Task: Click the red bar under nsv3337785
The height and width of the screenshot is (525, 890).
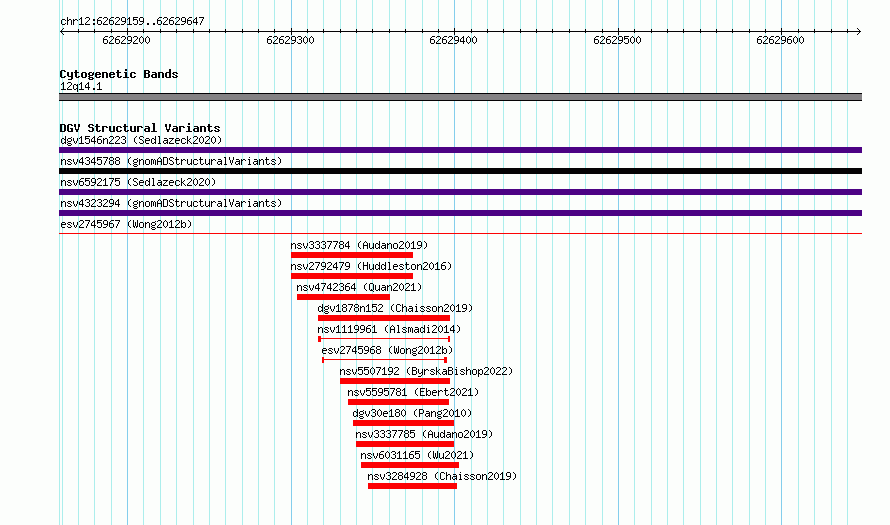Action: (405, 444)
